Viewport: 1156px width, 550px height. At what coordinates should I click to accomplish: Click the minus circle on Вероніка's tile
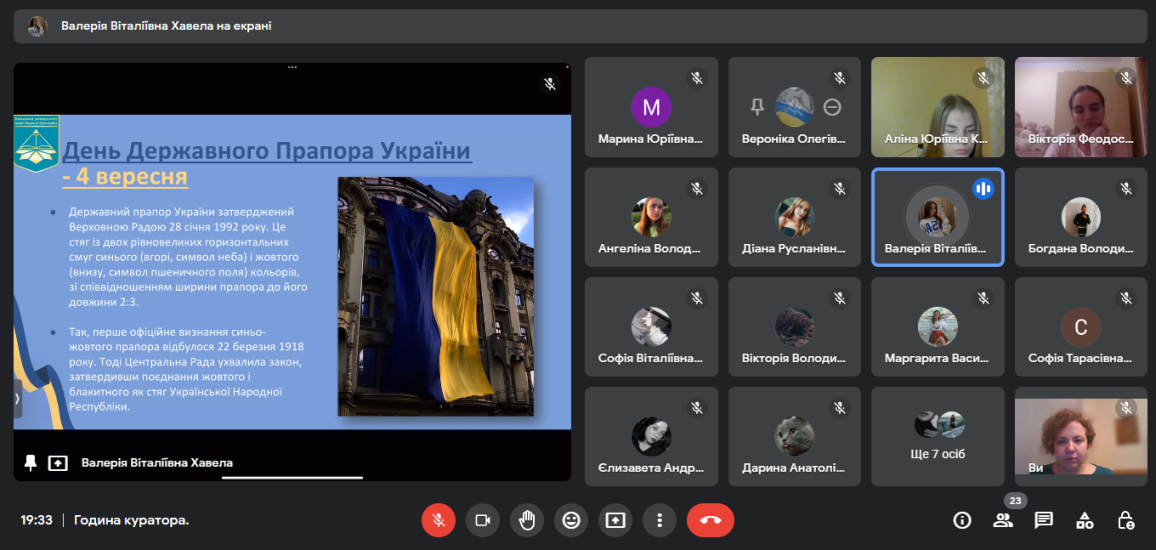(x=832, y=107)
